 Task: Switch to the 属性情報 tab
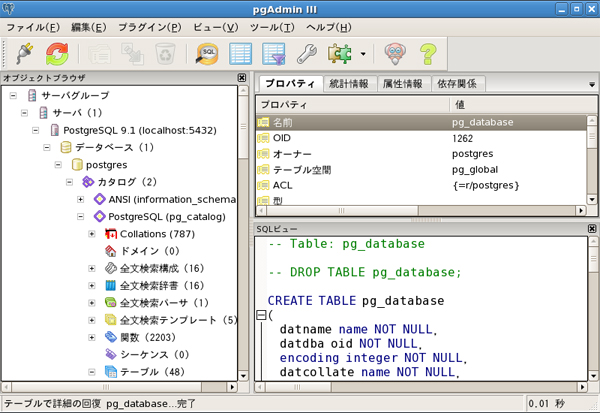[403, 84]
